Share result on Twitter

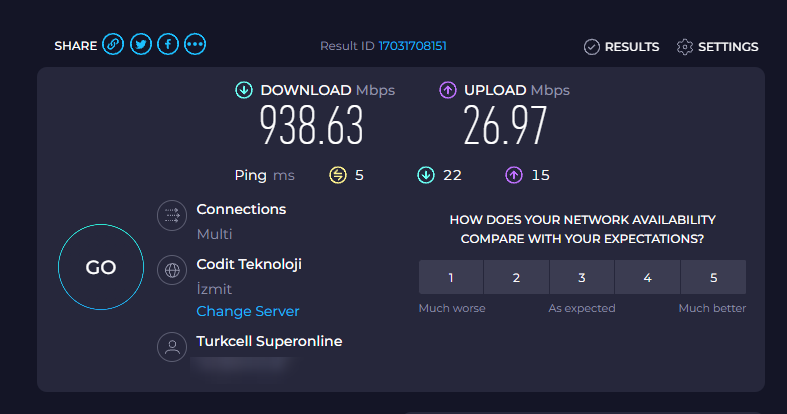click(141, 45)
